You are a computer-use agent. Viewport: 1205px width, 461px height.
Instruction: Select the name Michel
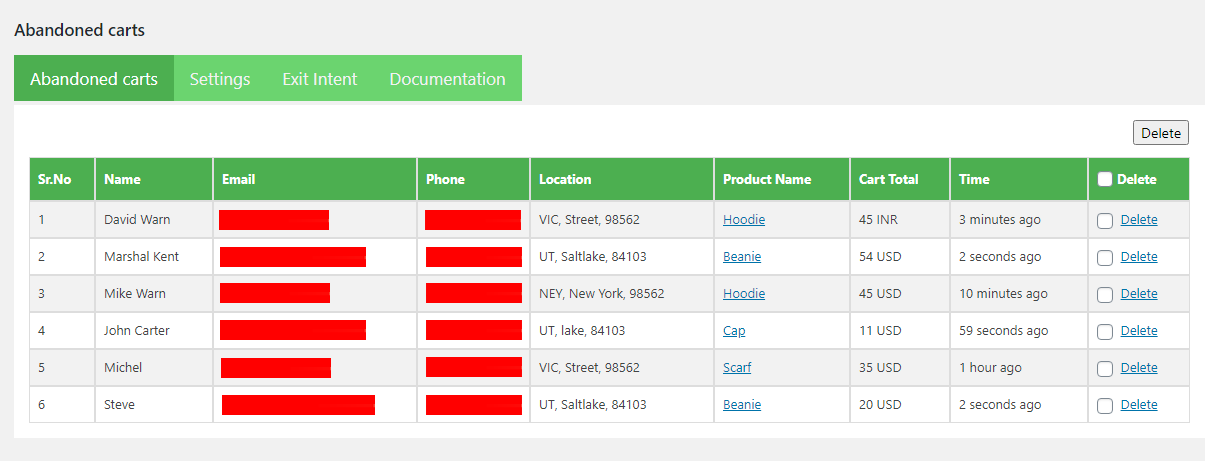click(x=123, y=367)
